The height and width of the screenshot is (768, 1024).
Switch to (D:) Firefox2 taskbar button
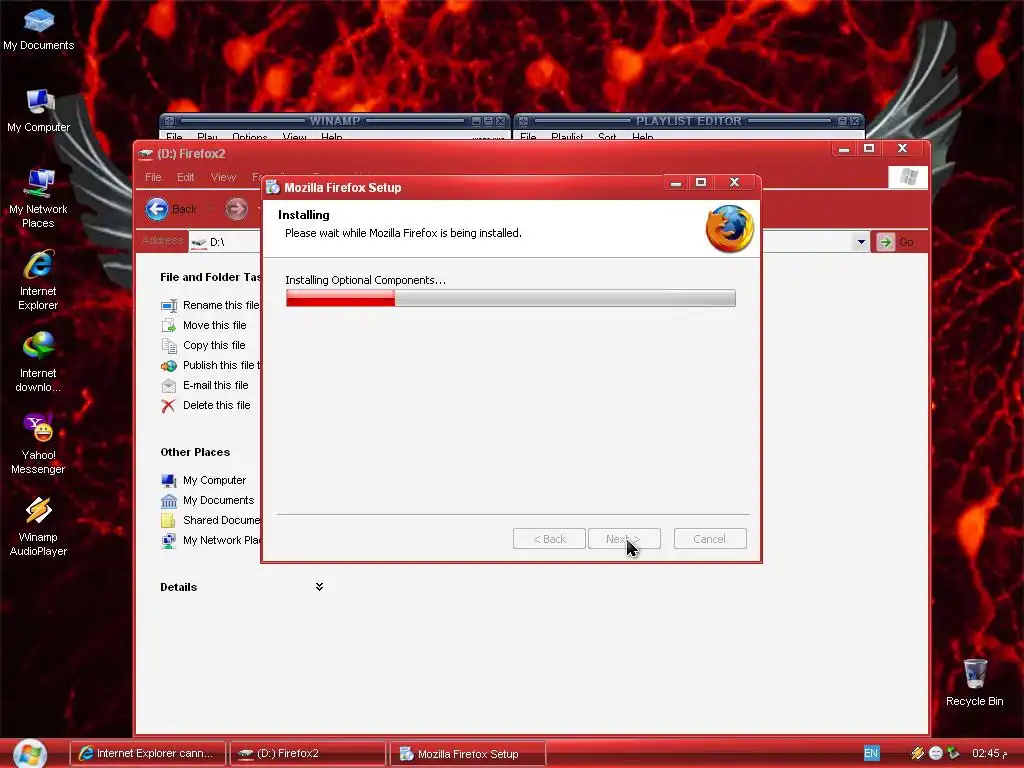308,754
